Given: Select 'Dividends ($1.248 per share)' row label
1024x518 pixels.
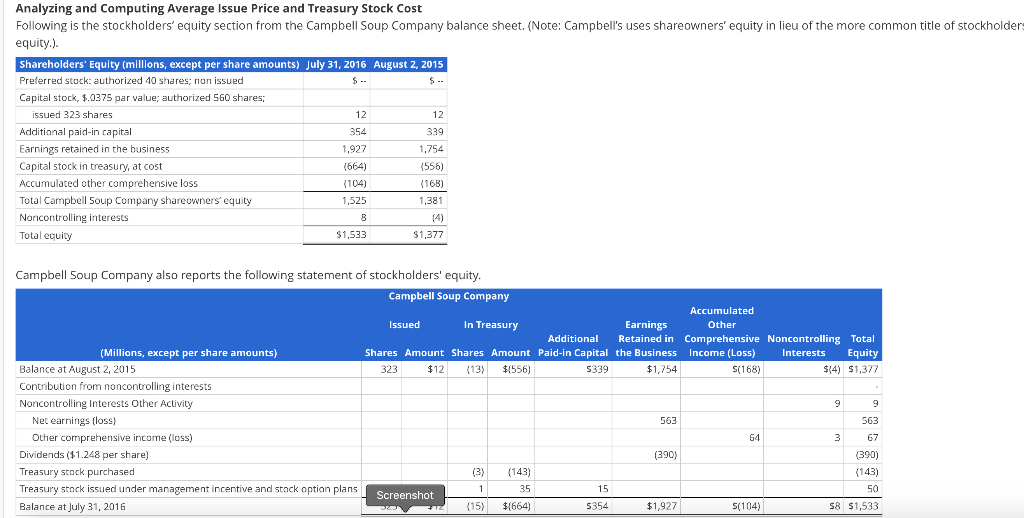Looking at the screenshot, I should pos(84,454).
